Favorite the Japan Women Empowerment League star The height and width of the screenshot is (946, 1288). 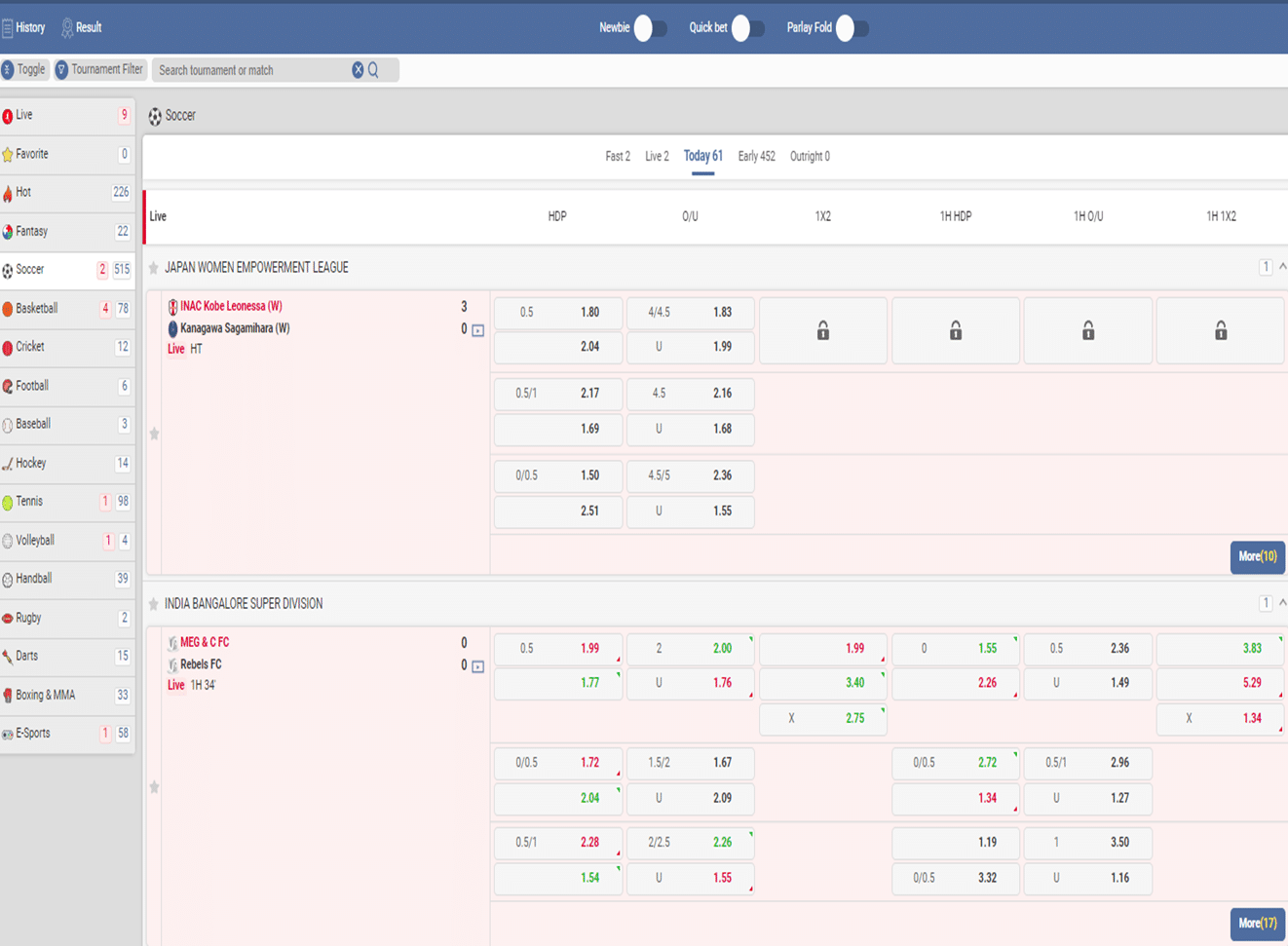(153, 268)
